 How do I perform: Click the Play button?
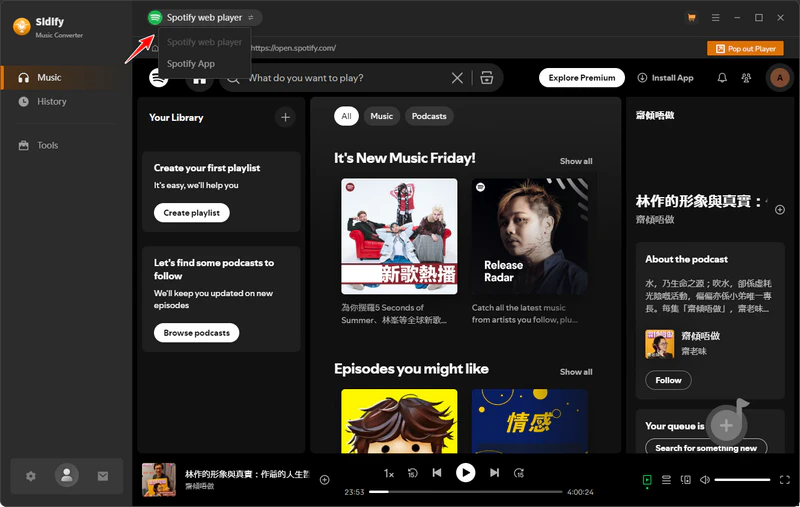465,473
